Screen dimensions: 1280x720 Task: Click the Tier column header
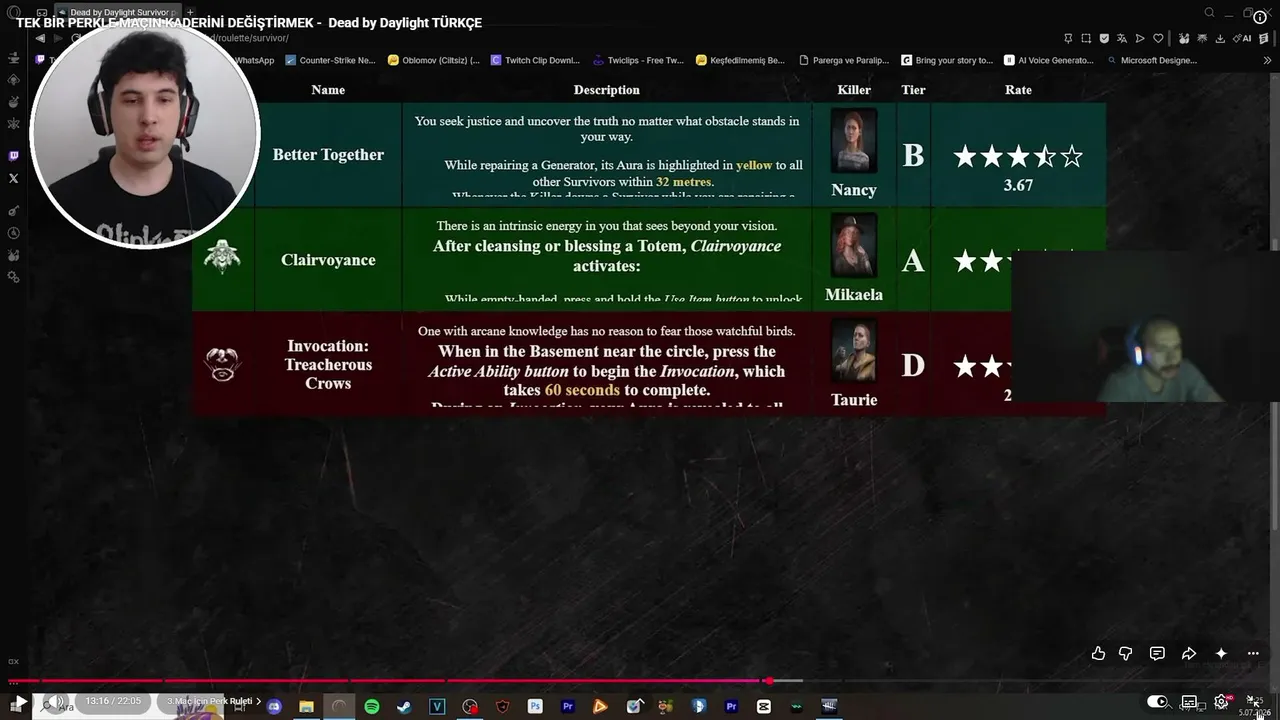(x=913, y=90)
